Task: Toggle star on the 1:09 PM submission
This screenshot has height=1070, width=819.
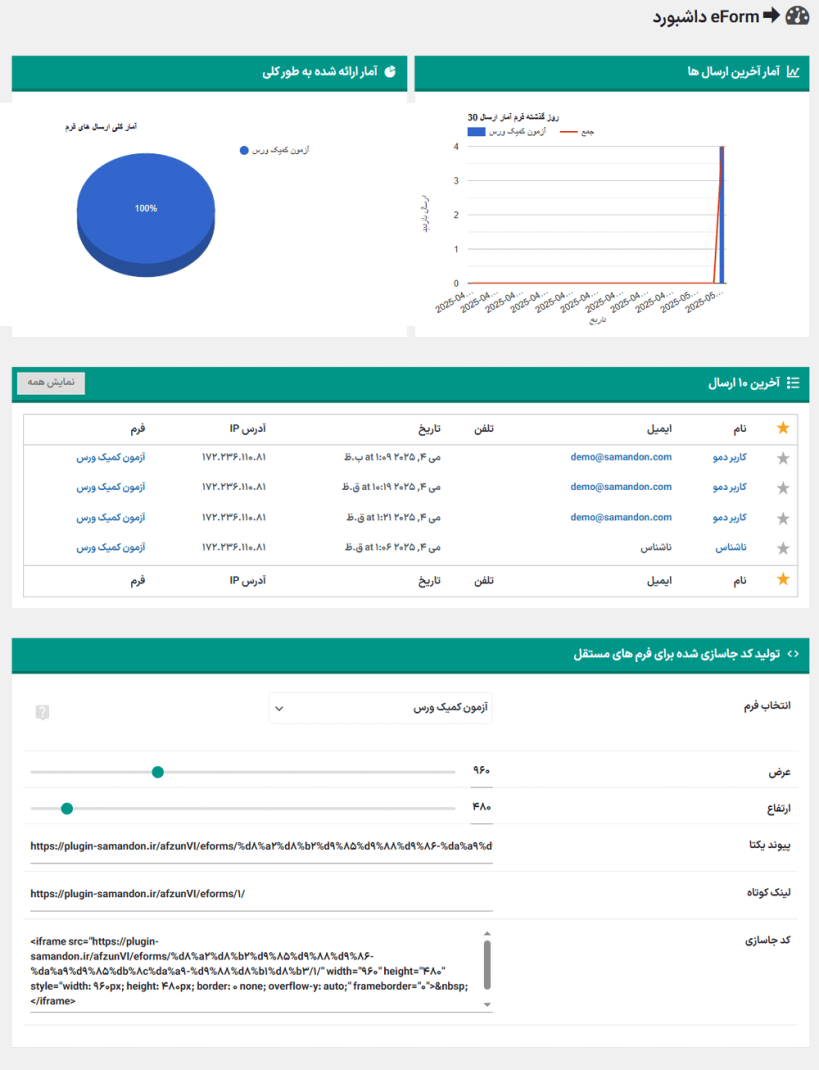Action: click(x=783, y=458)
